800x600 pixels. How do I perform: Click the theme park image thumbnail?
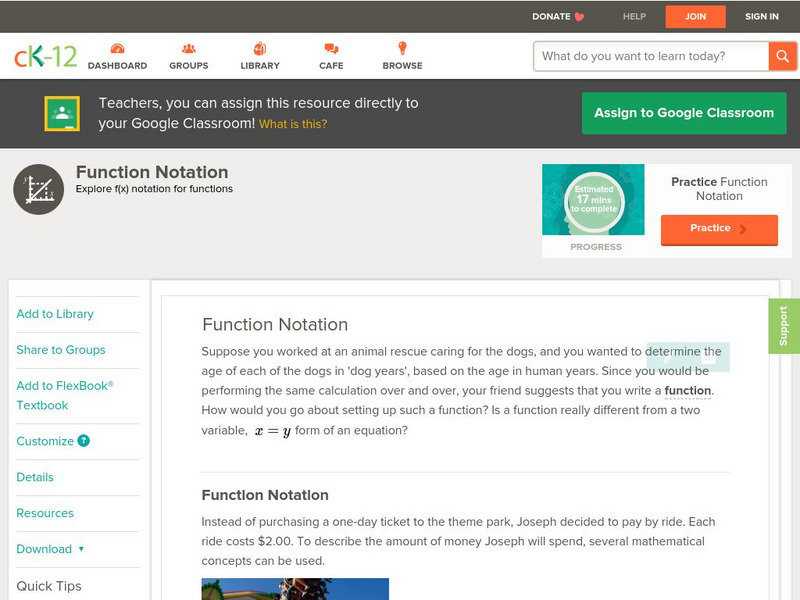295,589
